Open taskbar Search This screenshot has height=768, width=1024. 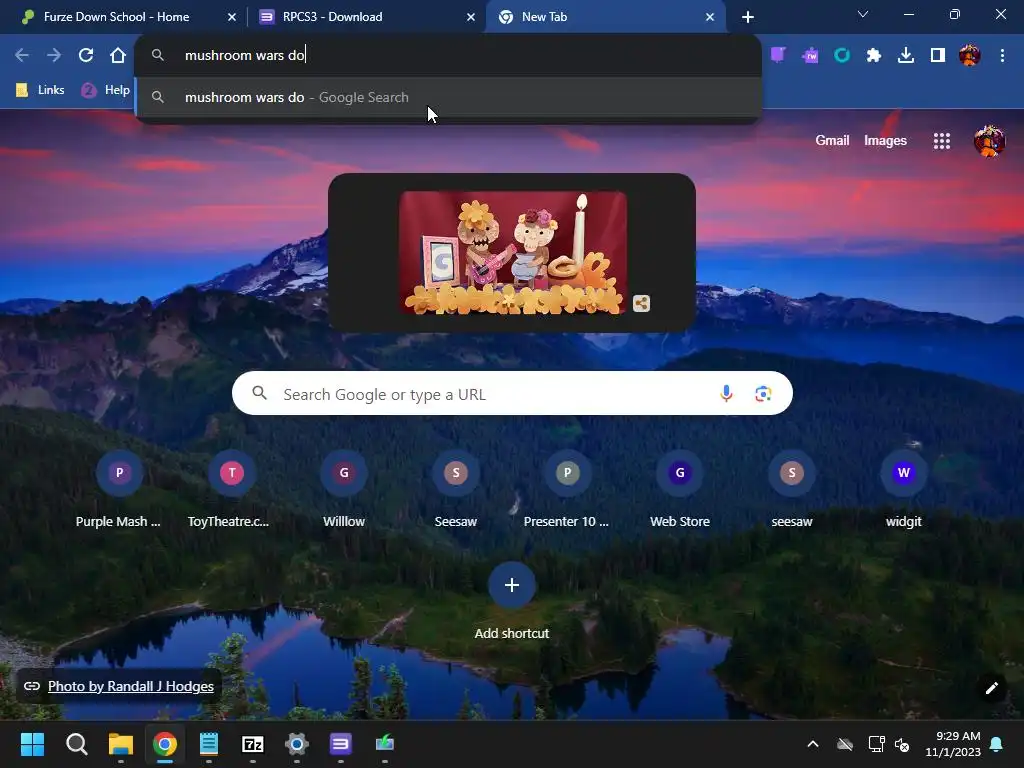[x=76, y=744]
